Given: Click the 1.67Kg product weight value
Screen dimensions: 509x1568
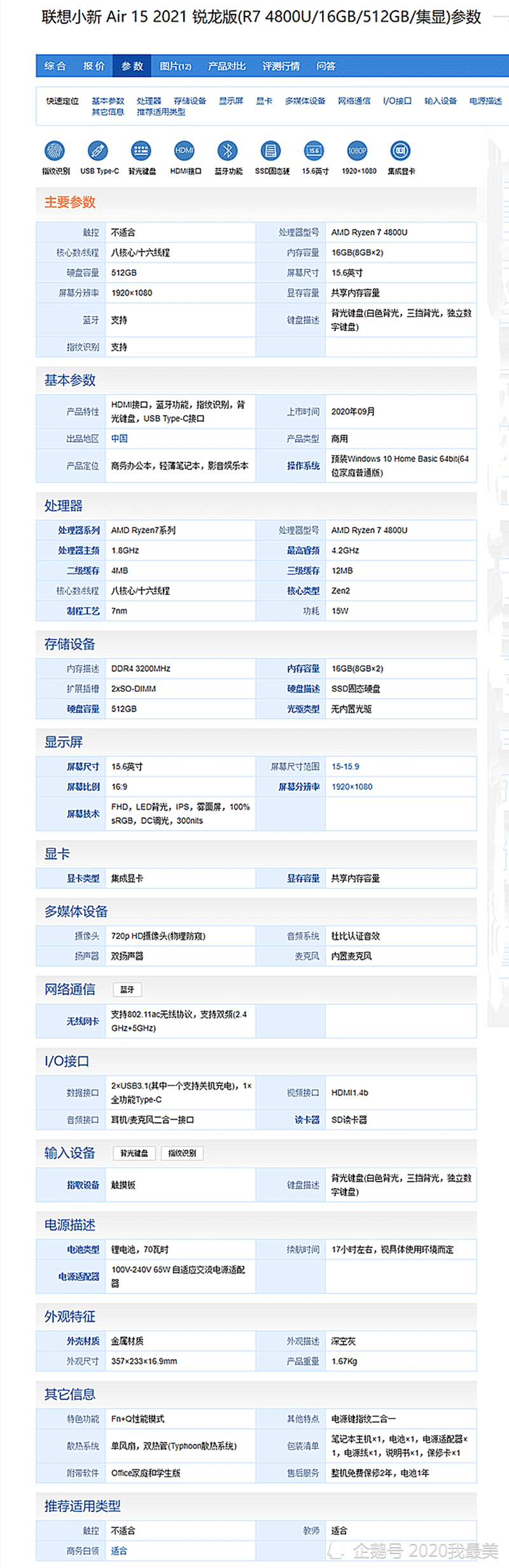Looking at the screenshot, I should click(344, 1361).
